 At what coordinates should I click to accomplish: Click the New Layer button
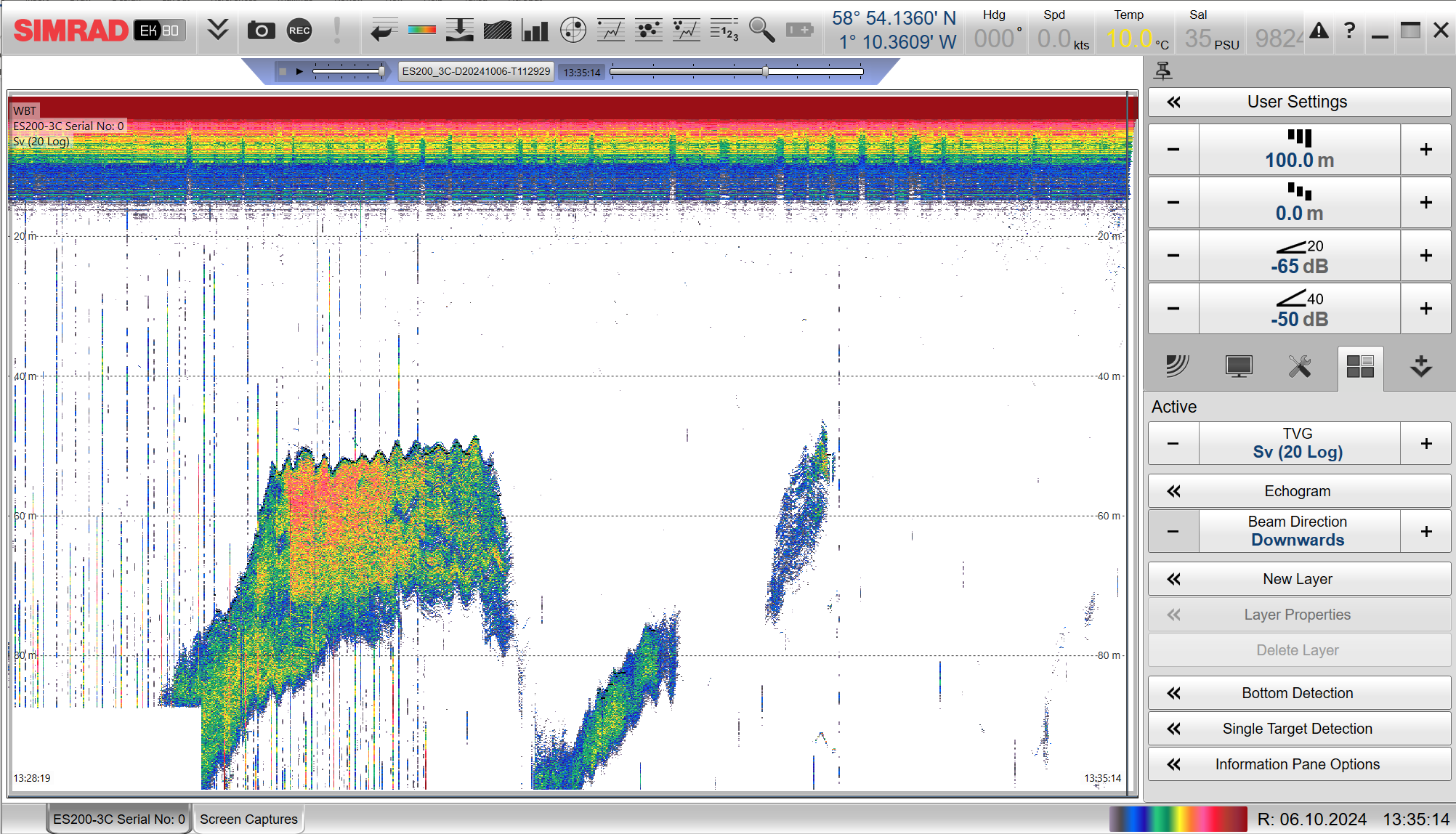[x=1298, y=578]
